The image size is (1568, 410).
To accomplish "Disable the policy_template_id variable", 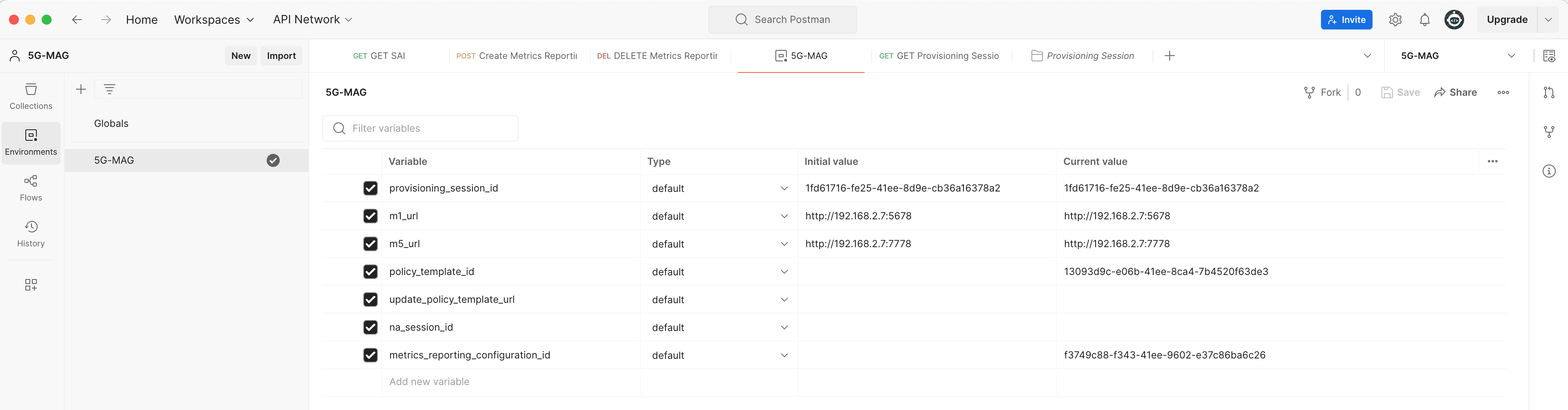I will pyautogui.click(x=371, y=272).
